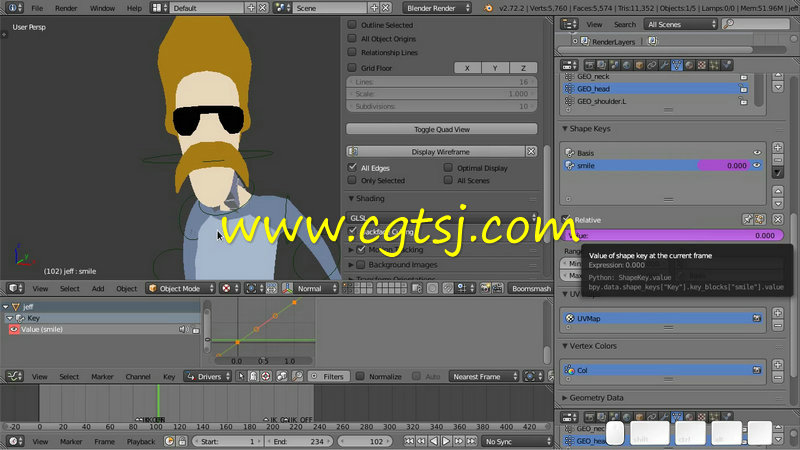Click the Graph editor type icon

(14, 377)
